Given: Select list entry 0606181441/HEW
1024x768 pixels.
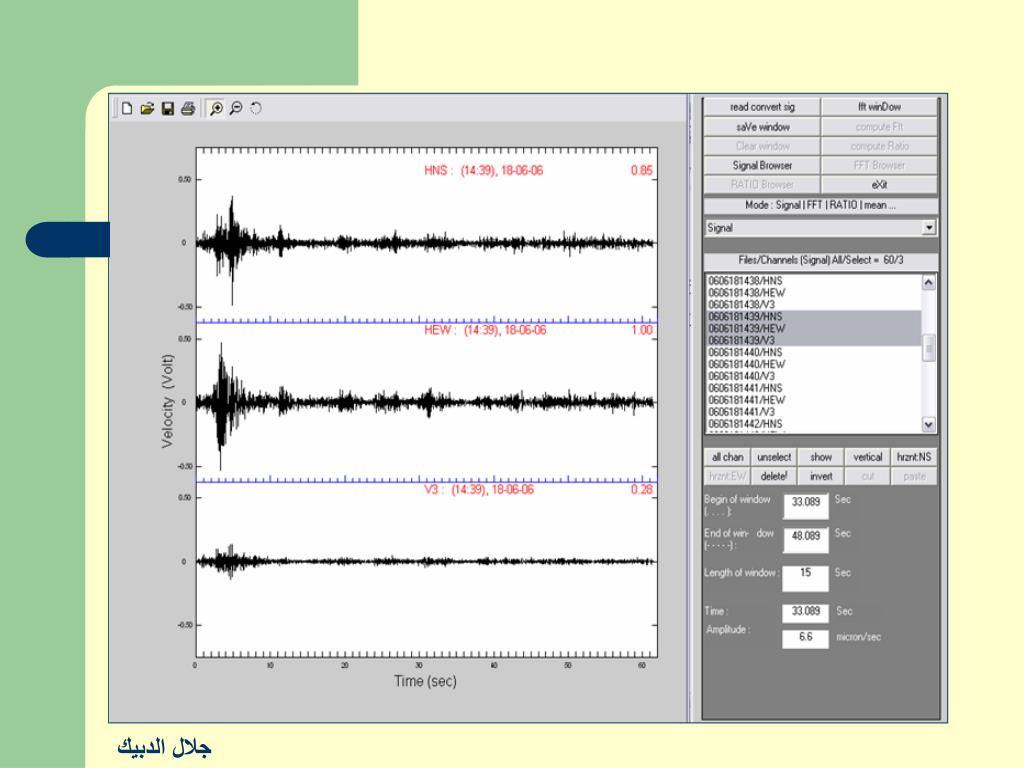Looking at the screenshot, I should pyautogui.click(x=813, y=400).
